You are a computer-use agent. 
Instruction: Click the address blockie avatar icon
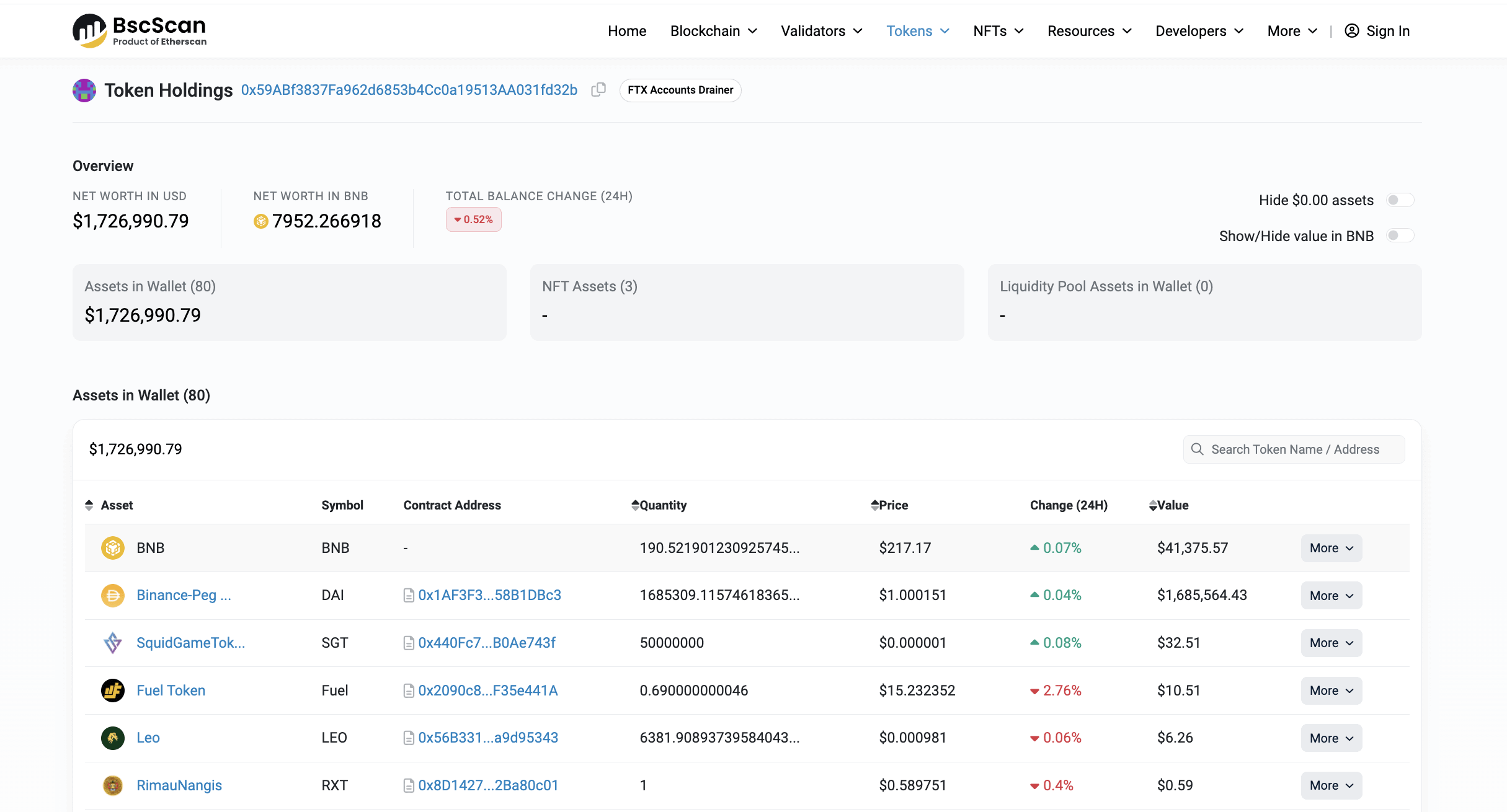(x=84, y=90)
